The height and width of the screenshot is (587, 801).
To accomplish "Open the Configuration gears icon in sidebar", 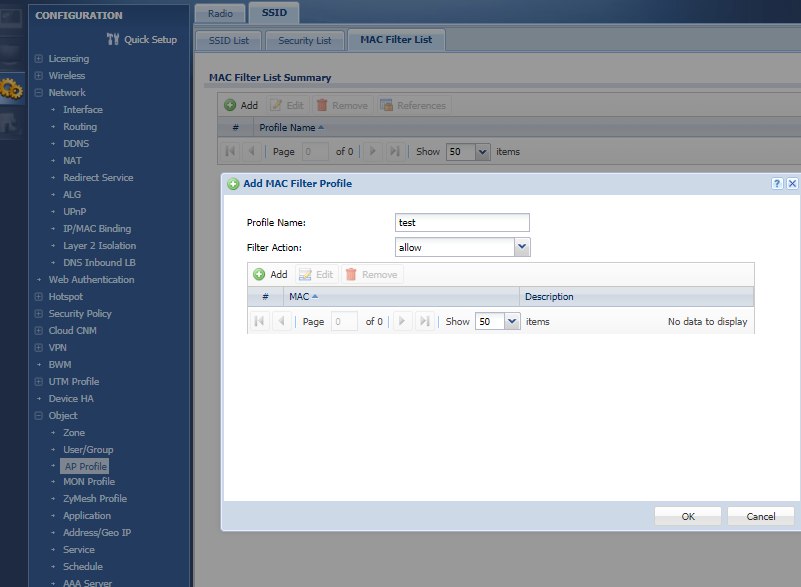I will (11, 89).
